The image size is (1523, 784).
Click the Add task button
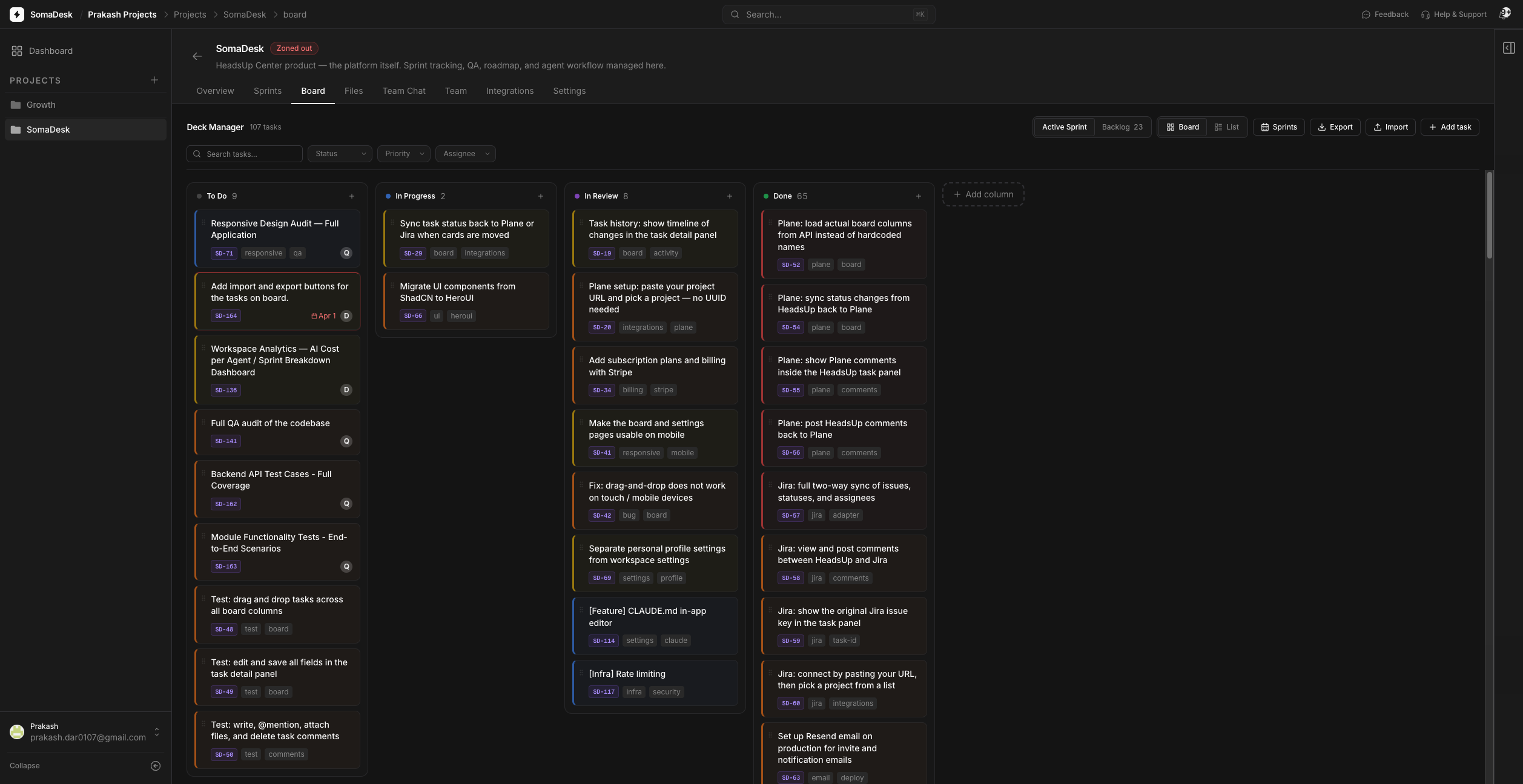pos(1450,127)
